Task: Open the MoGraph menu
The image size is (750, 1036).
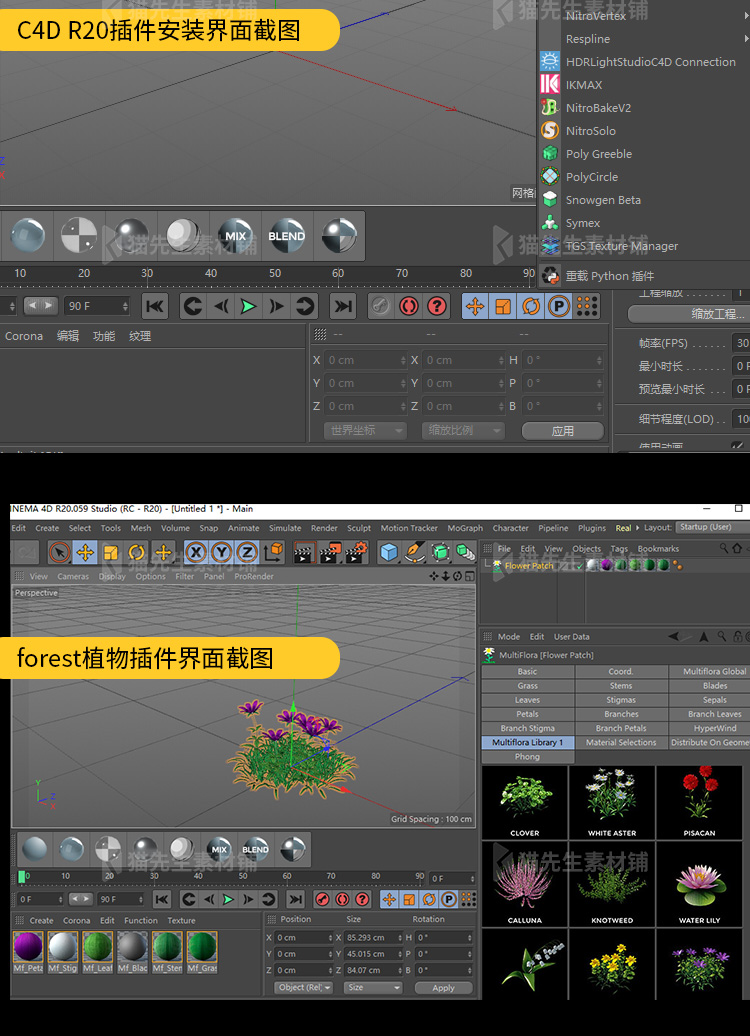Action: click(465, 528)
